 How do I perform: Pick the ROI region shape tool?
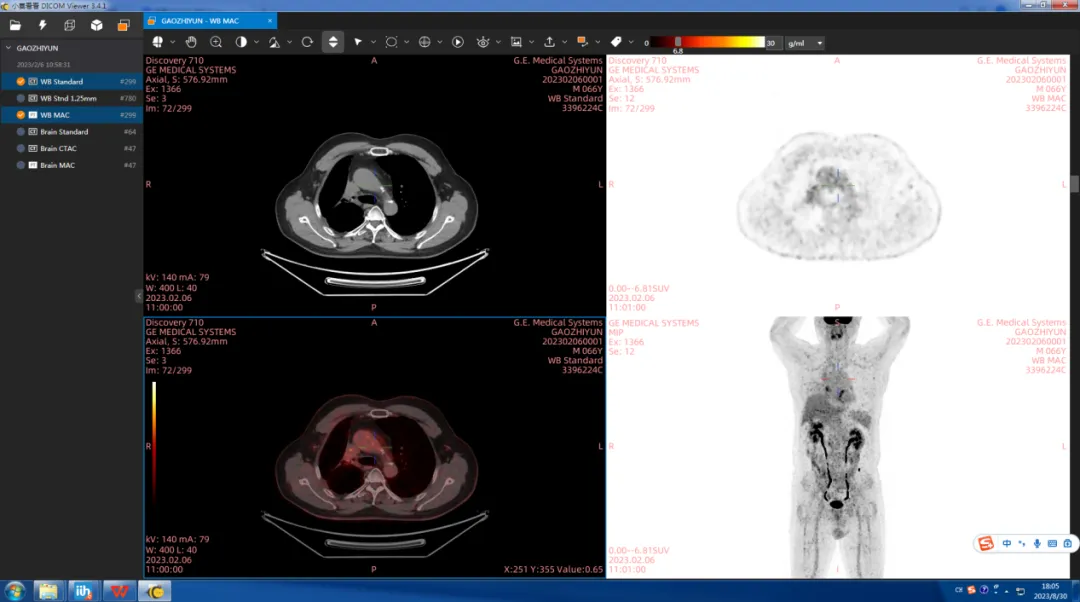tap(391, 42)
